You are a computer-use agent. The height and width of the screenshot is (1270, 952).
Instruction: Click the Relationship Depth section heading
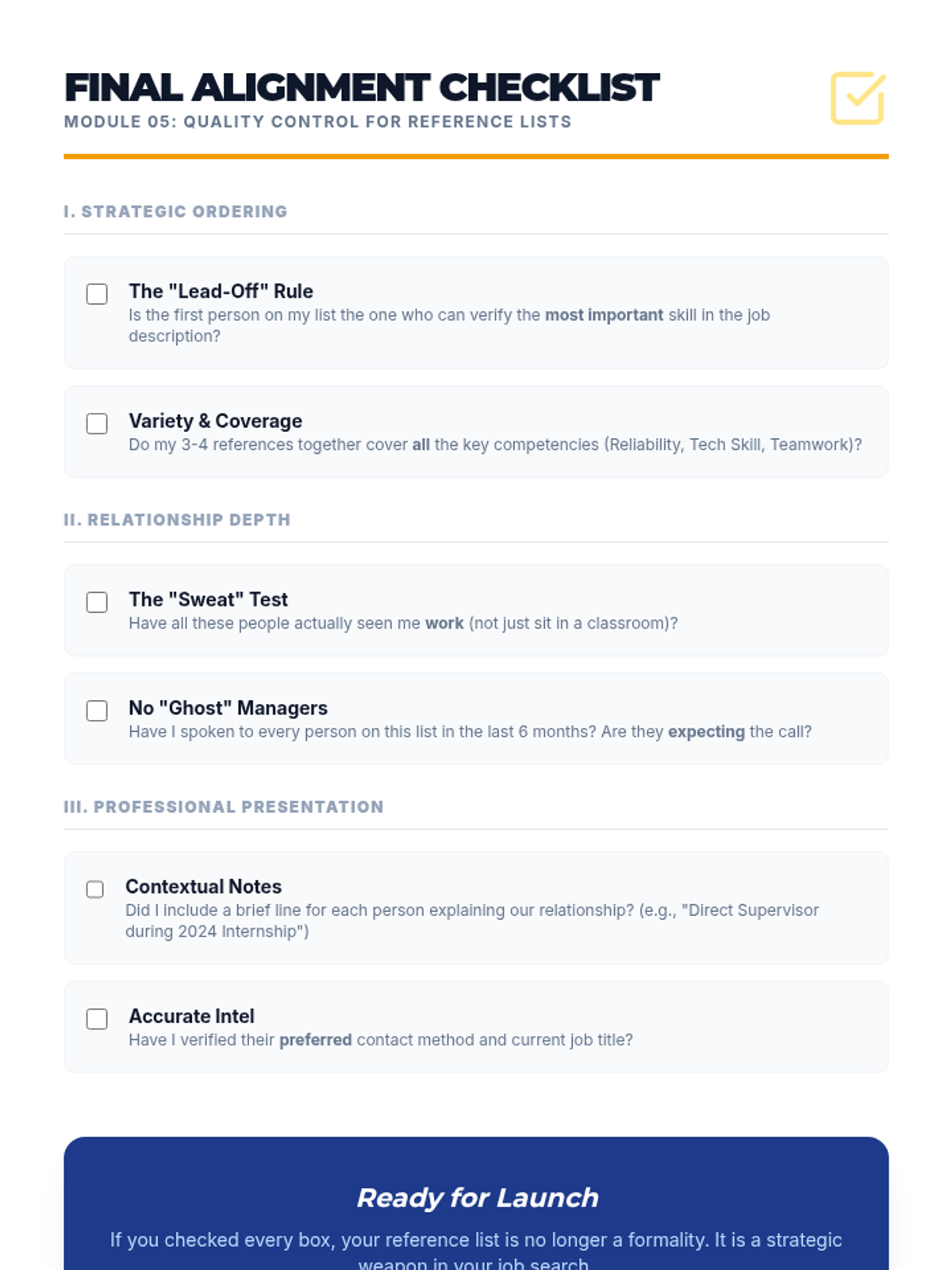(177, 520)
